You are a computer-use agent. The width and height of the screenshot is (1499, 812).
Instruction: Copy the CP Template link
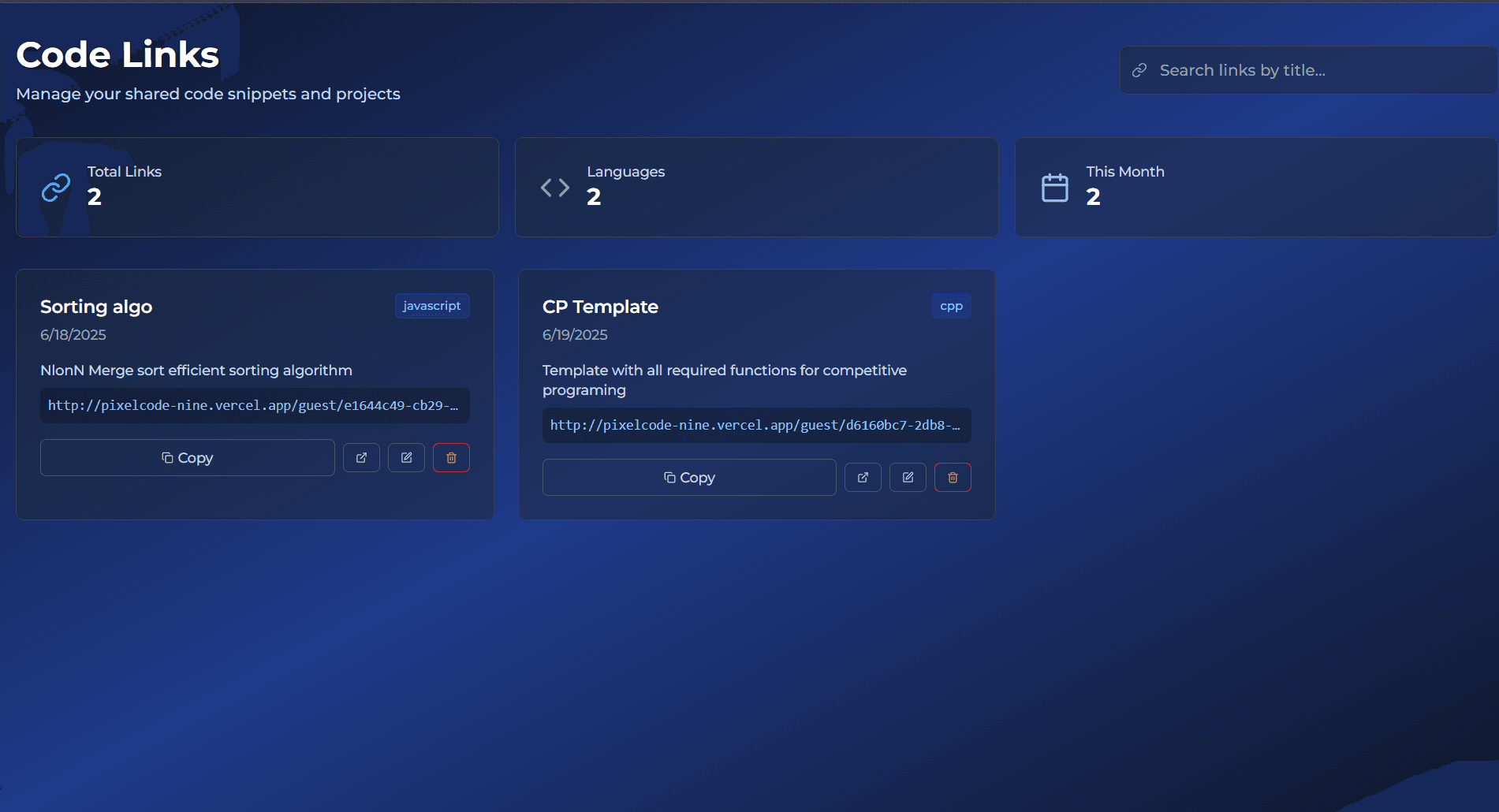click(689, 478)
